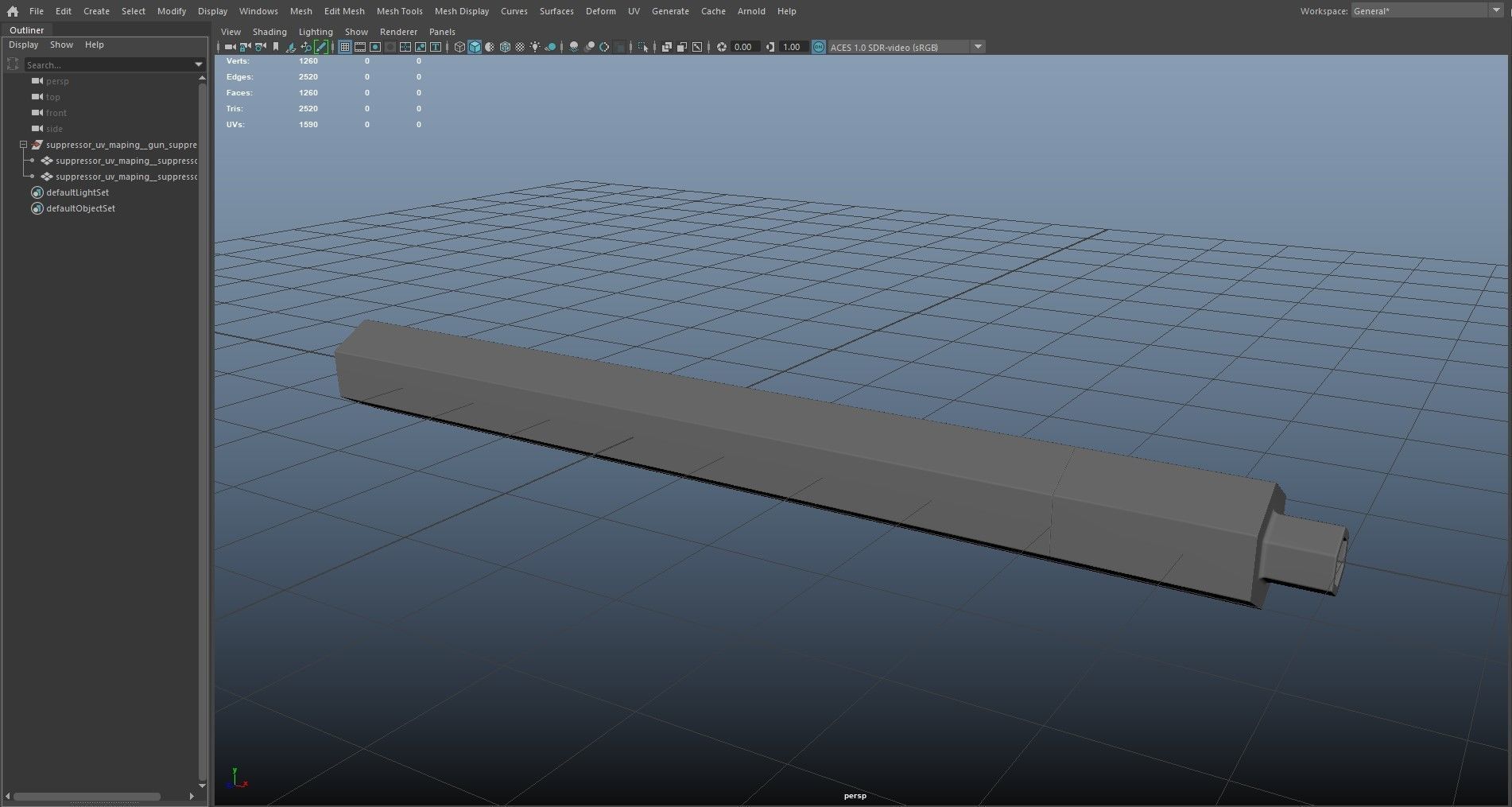Toggle the Gate Mask display

tap(390, 47)
